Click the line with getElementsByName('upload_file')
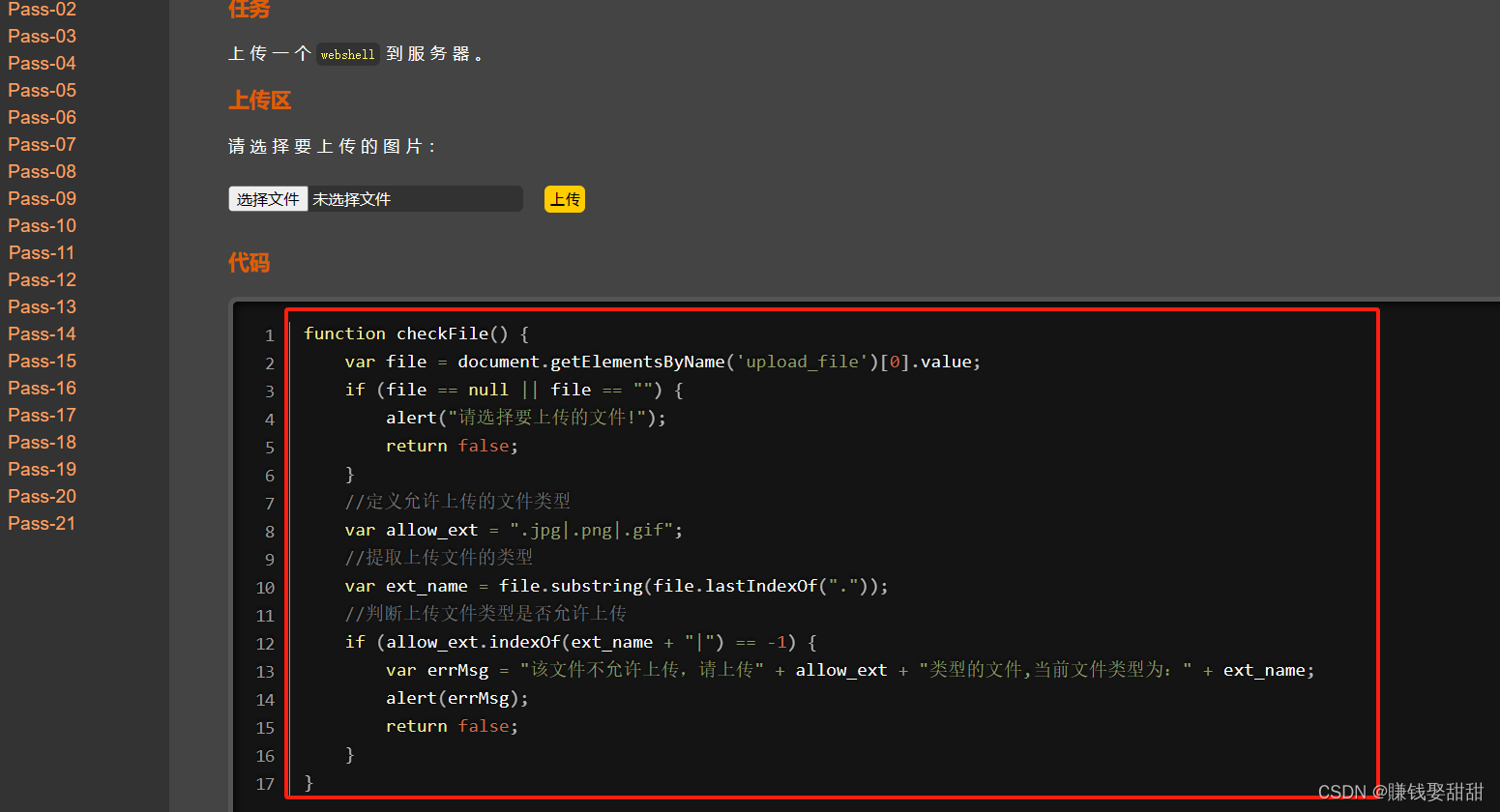This screenshot has width=1500, height=812. pos(662,362)
